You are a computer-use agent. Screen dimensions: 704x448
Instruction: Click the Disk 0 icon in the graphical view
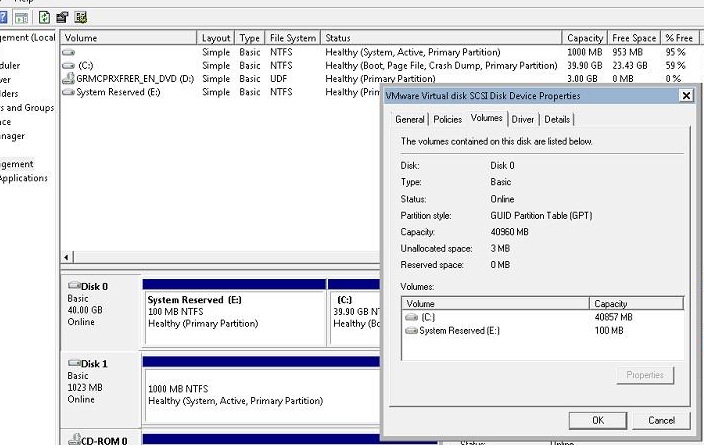(x=74, y=286)
